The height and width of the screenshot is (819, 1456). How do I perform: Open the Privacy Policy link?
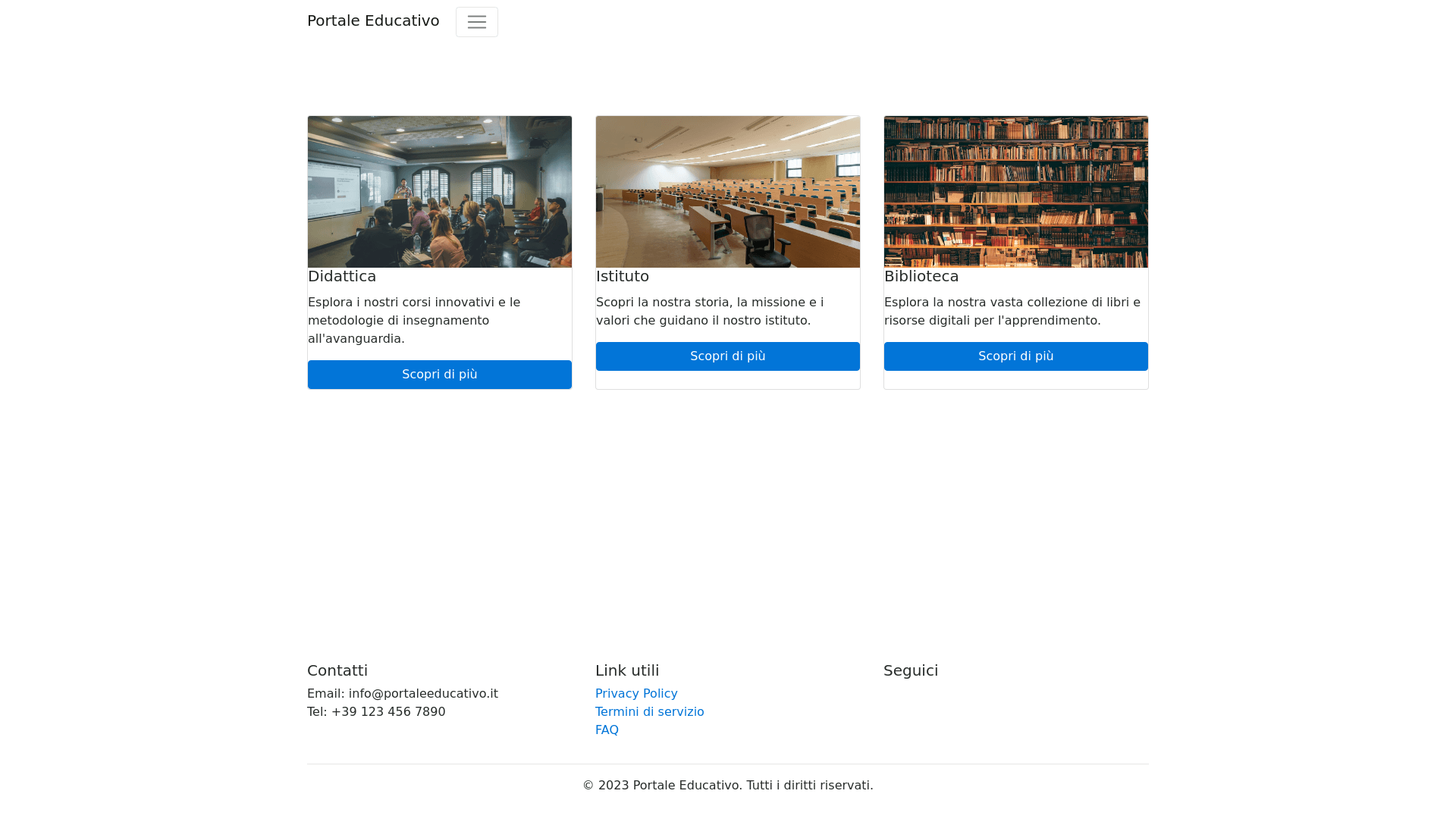click(x=636, y=694)
